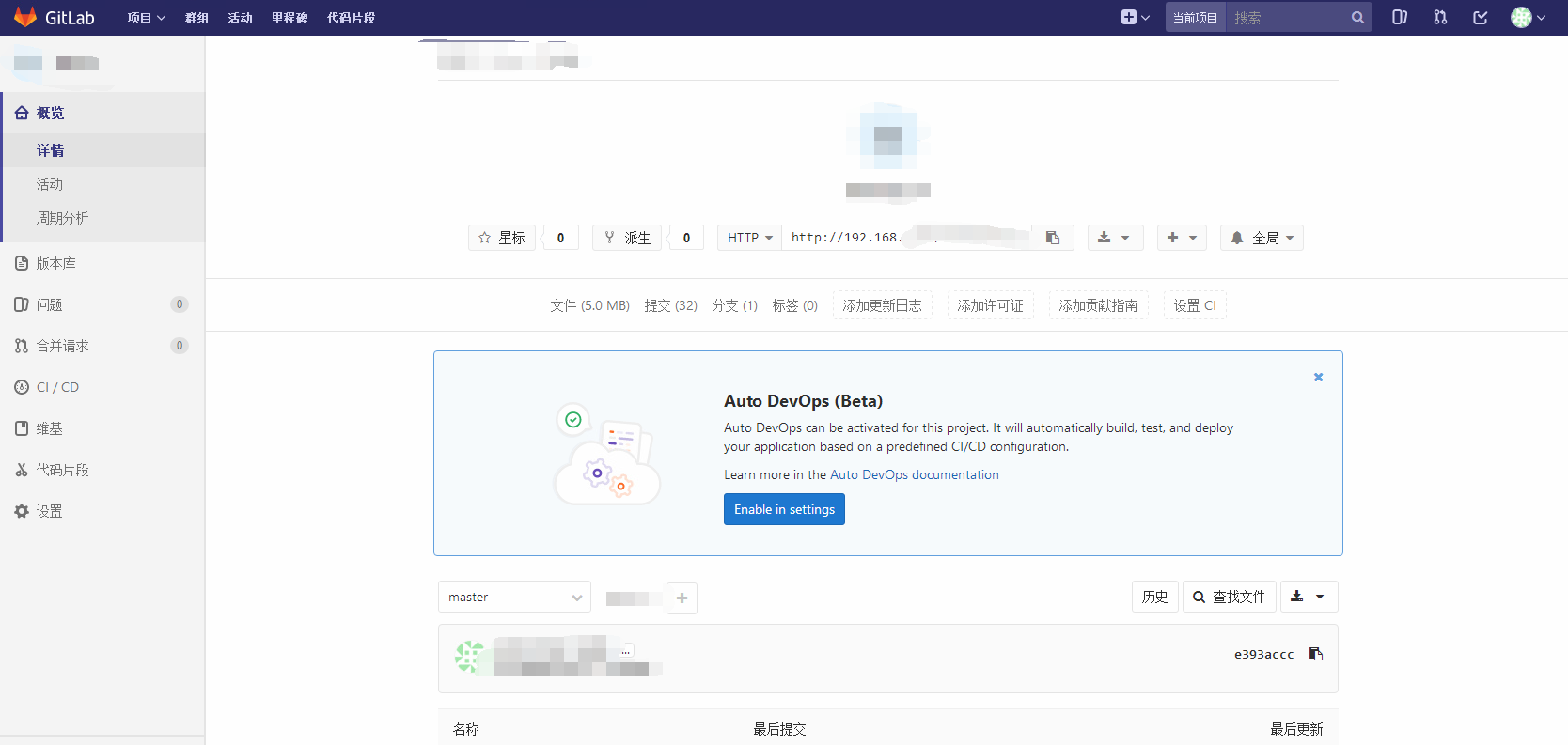Click the repository URL field
This screenshot has width=1568, height=745.
point(907,238)
